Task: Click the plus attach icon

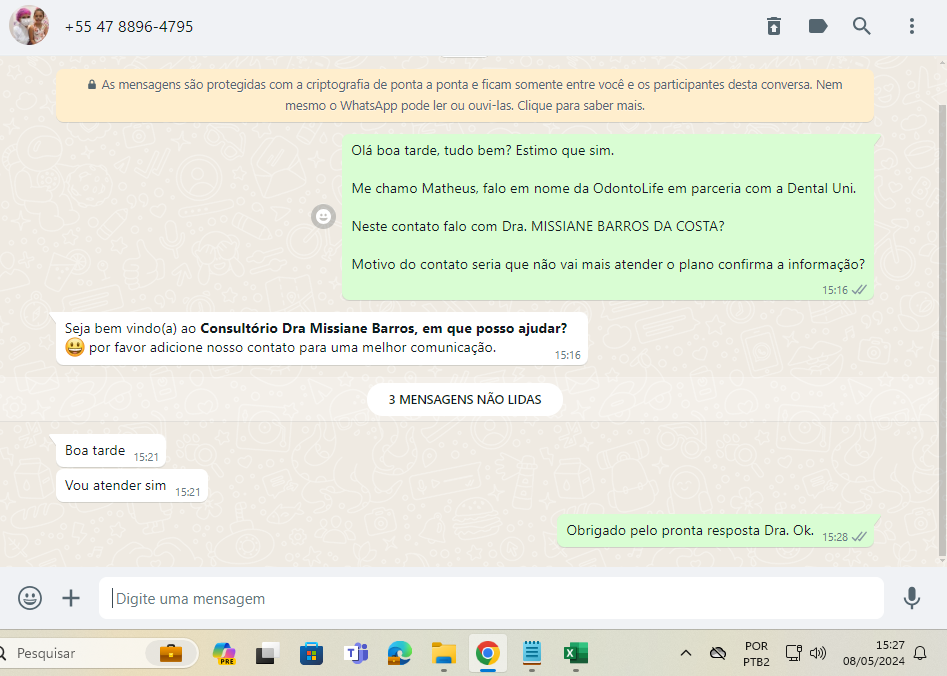Action: pos(71,598)
